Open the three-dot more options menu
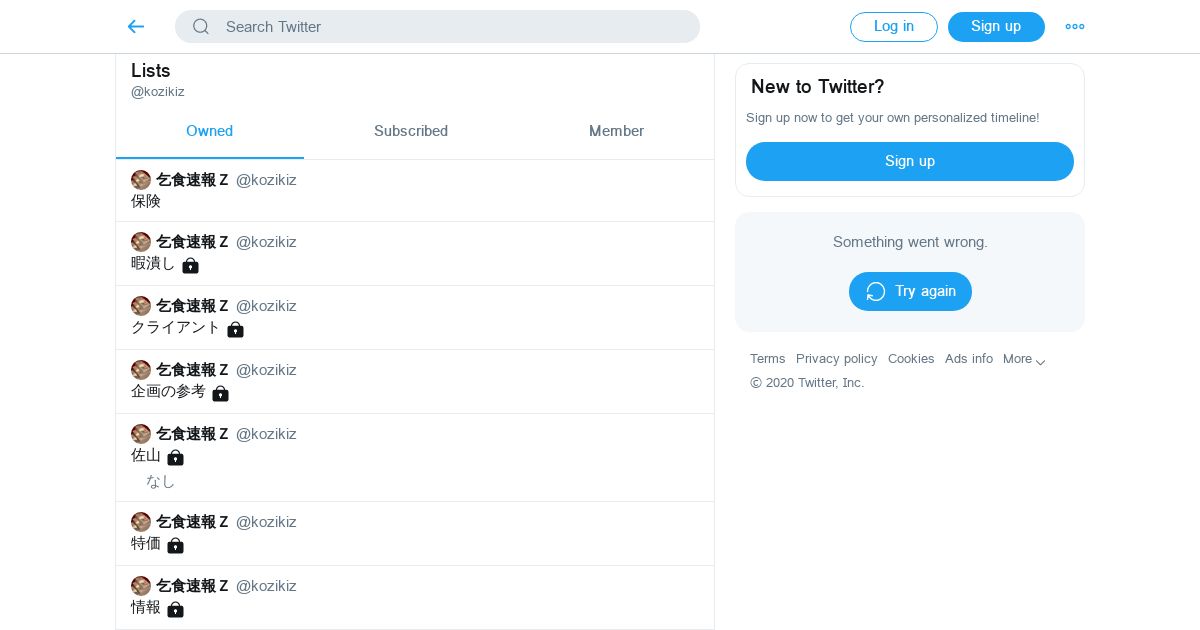Screen dimensions: 1200x630 1075,27
